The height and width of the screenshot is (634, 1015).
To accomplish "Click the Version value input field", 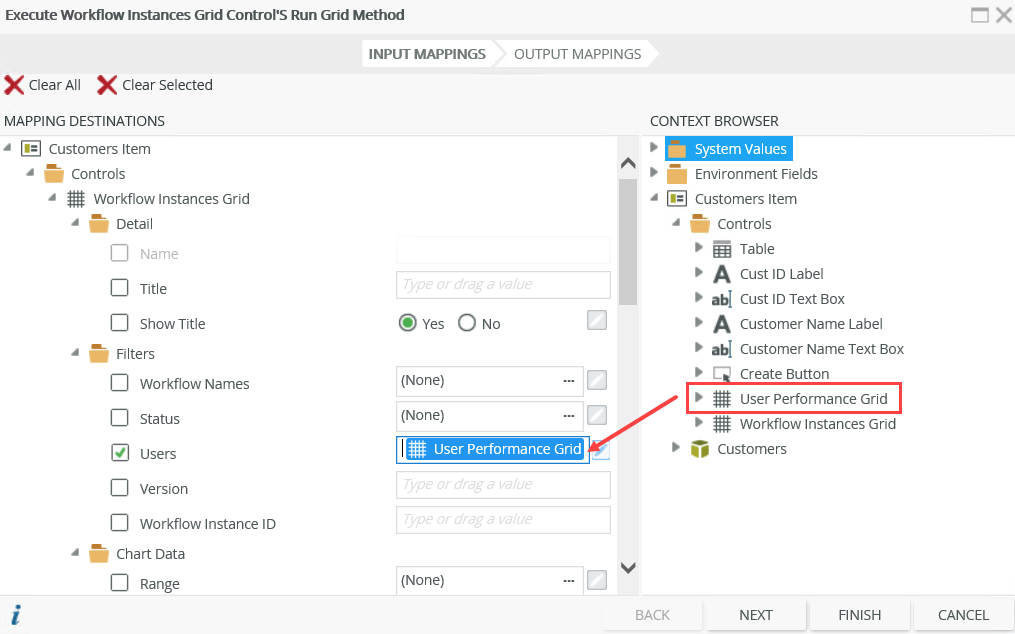I will (x=503, y=485).
